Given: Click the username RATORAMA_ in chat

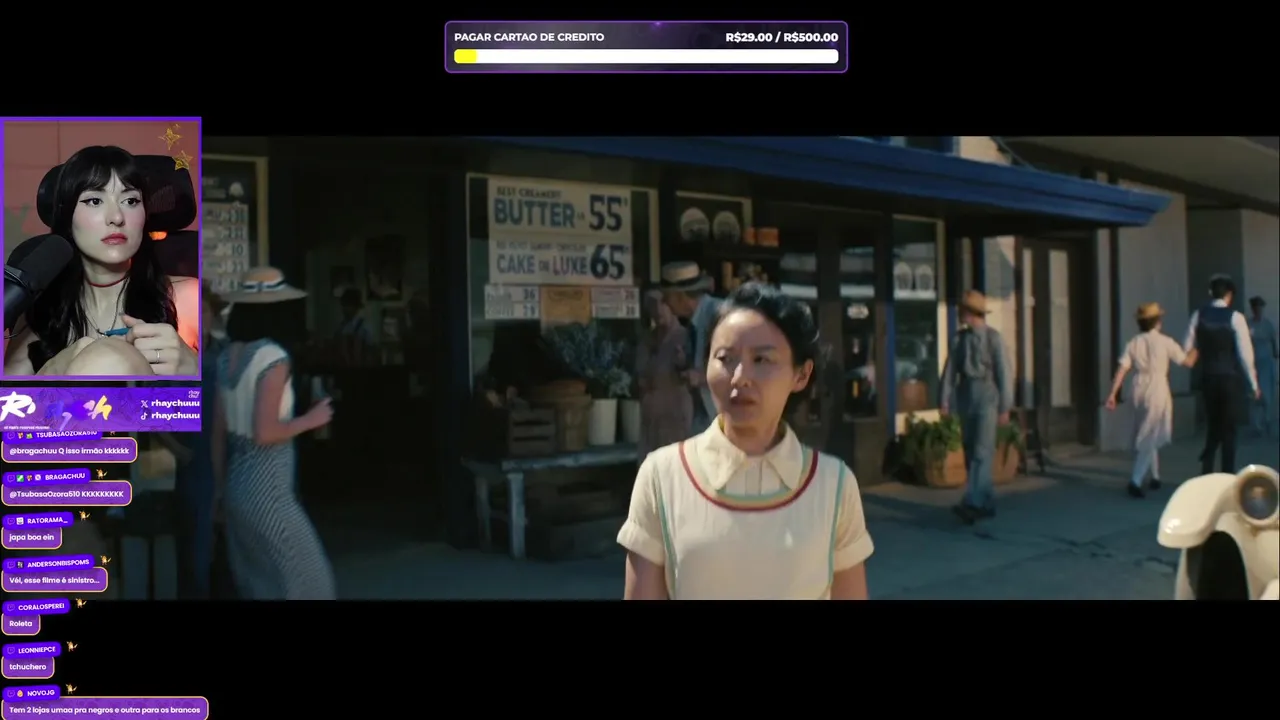Looking at the screenshot, I should click(47, 521).
